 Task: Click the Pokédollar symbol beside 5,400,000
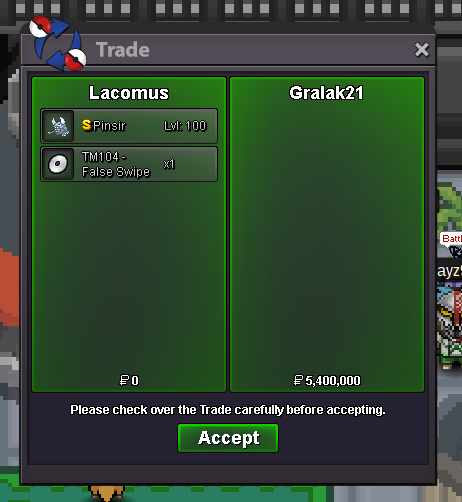pos(298,380)
